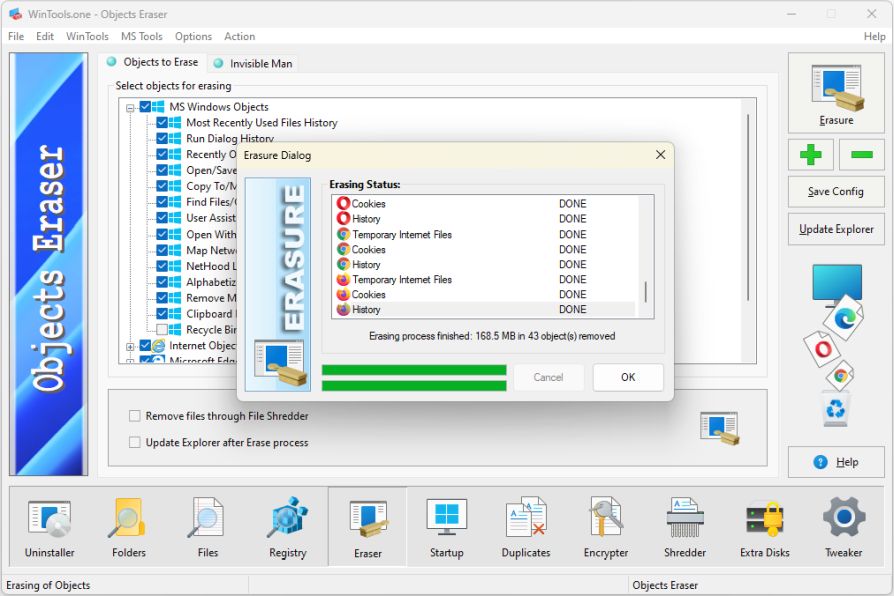
Task: Click the Edge browser icon in right panel
Action: click(845, 318)
